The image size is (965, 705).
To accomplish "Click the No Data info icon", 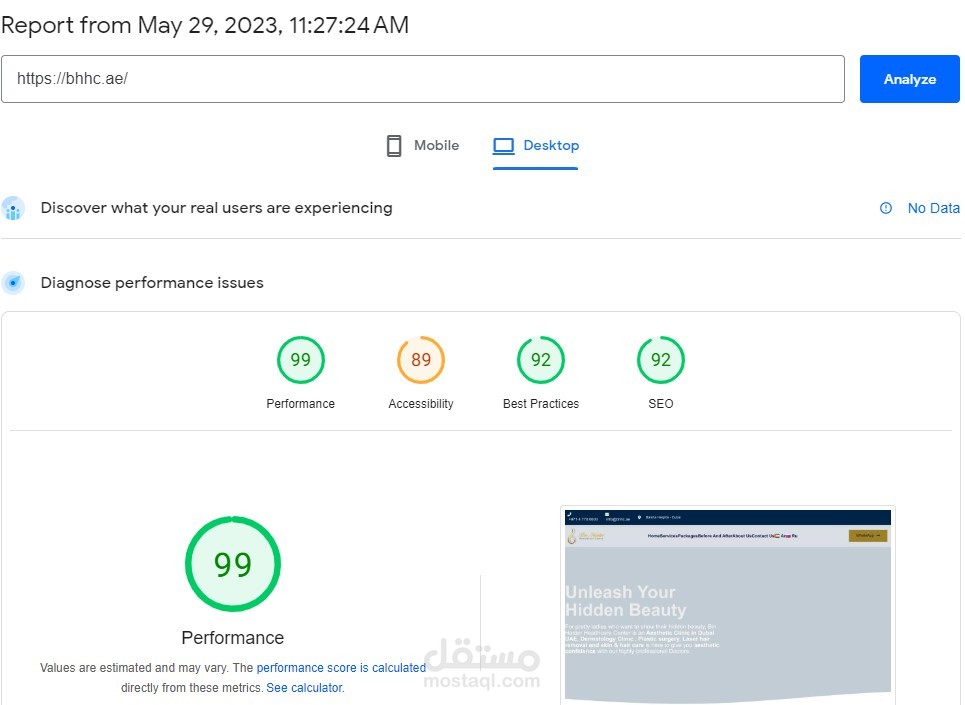I will tap(886, 208).
